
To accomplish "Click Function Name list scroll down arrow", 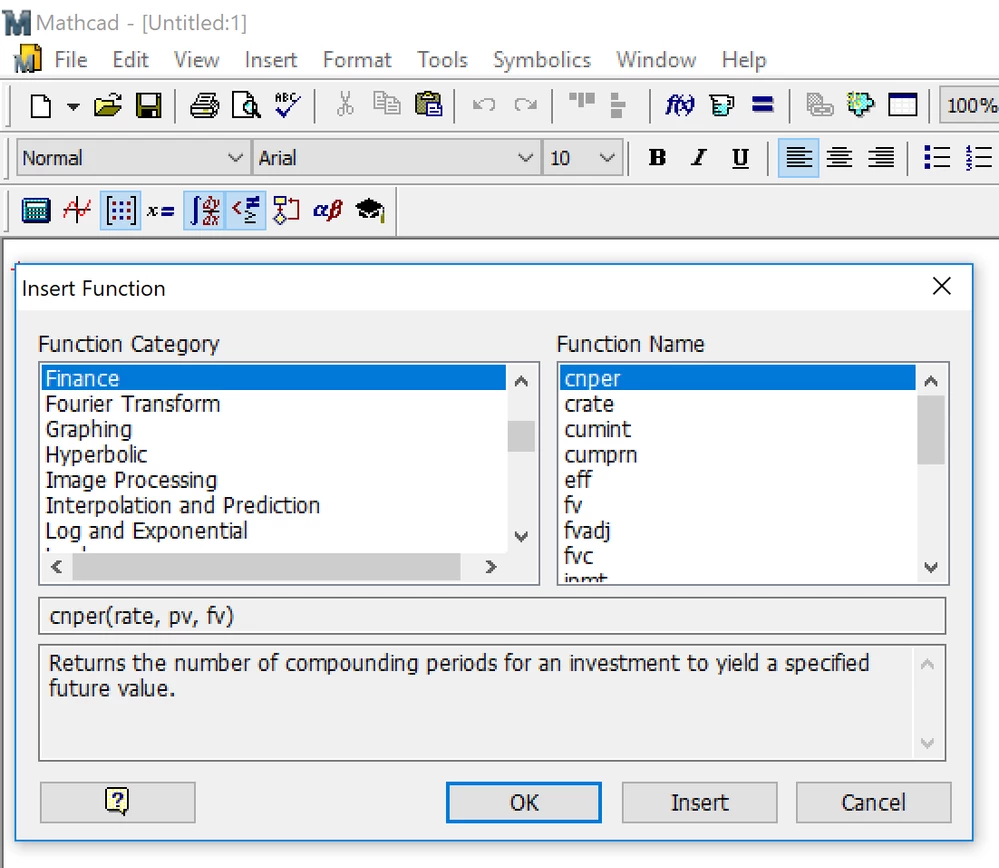I will (x=931, y=567).
